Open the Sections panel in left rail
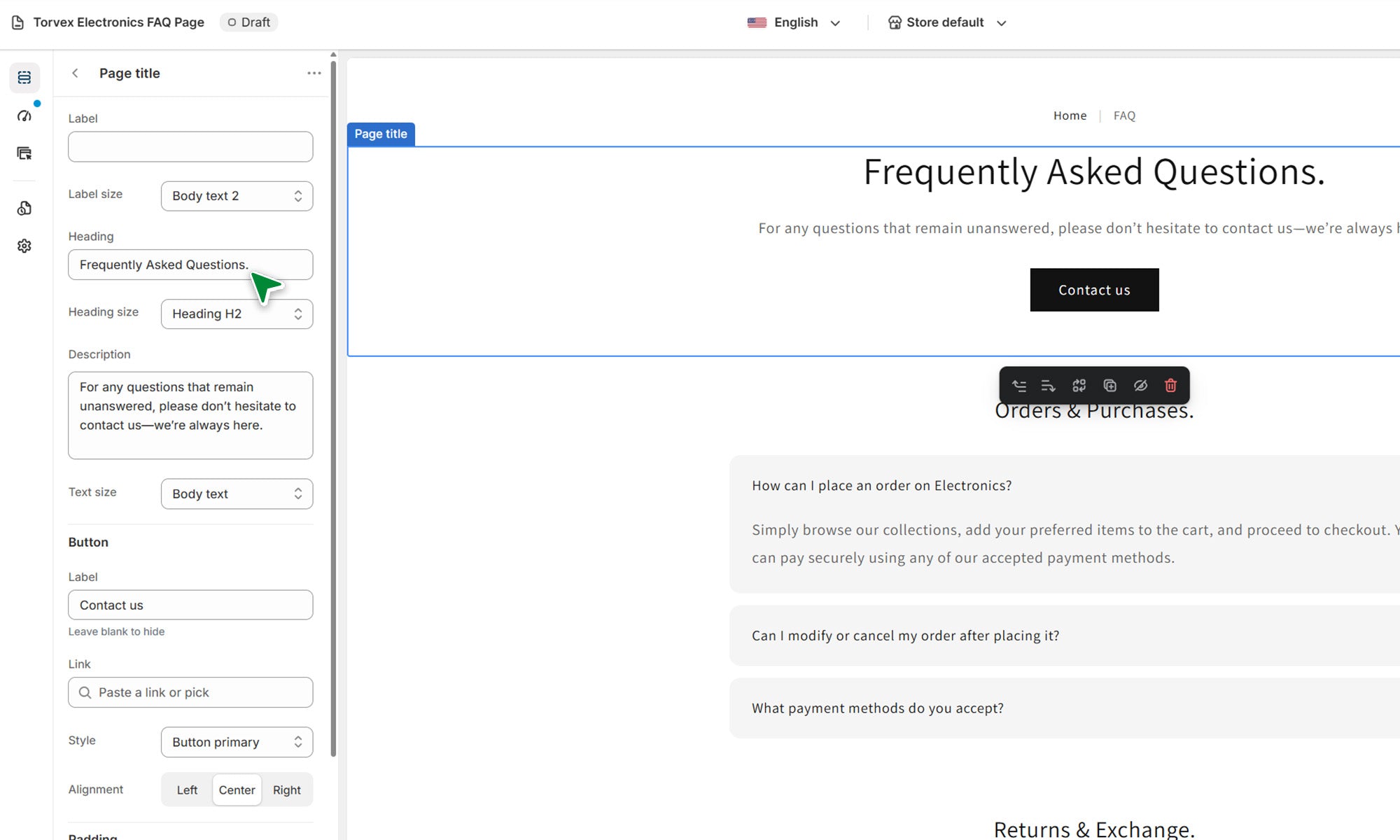Screen dimensions: 1400x840 coord(24,78)
